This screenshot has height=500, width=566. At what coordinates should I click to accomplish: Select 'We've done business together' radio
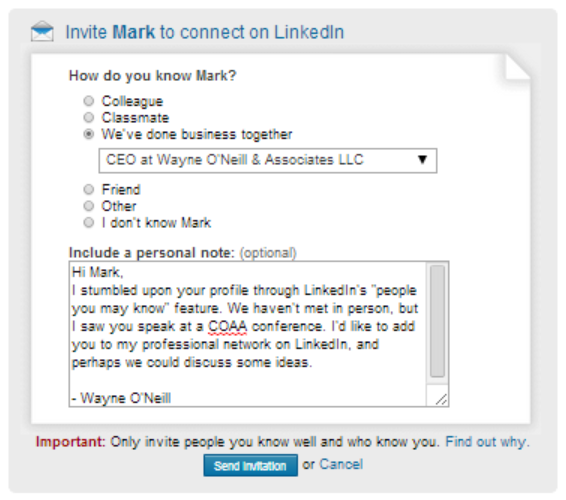pyautogui.click(x=89, y=134)
